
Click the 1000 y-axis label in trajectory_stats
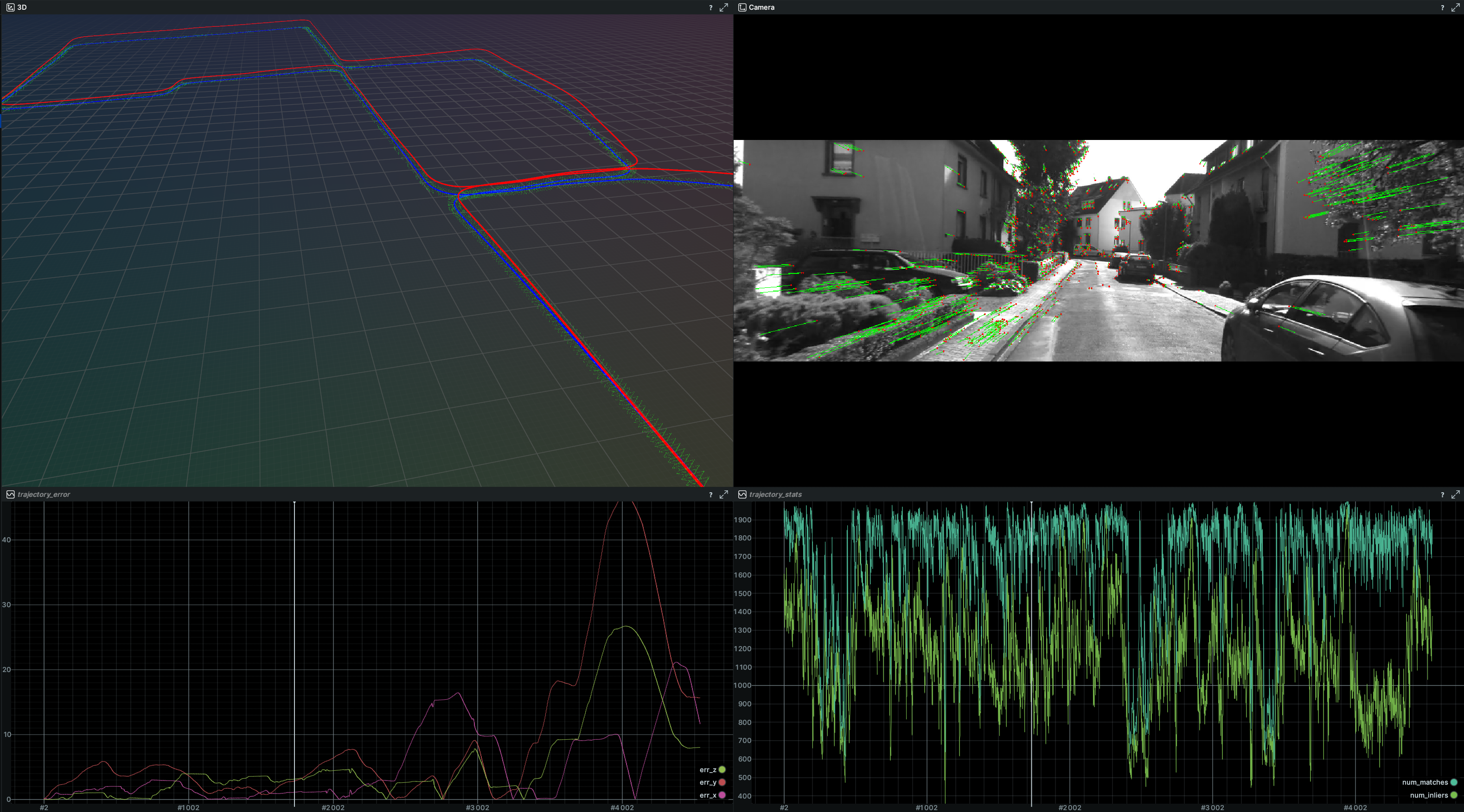click(742, 685)
